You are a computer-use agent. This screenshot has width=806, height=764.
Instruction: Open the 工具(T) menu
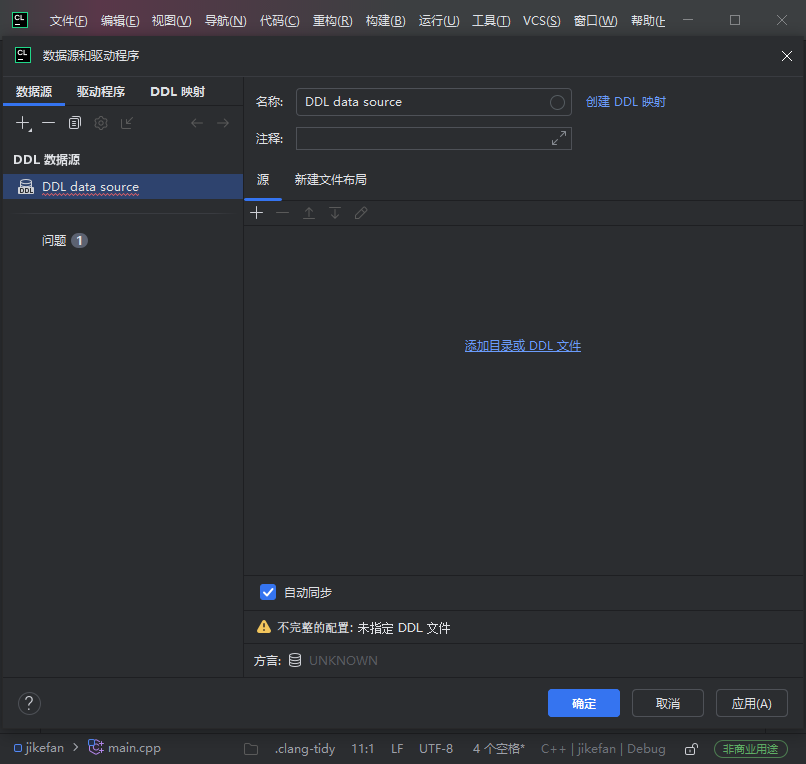[491, 21]
